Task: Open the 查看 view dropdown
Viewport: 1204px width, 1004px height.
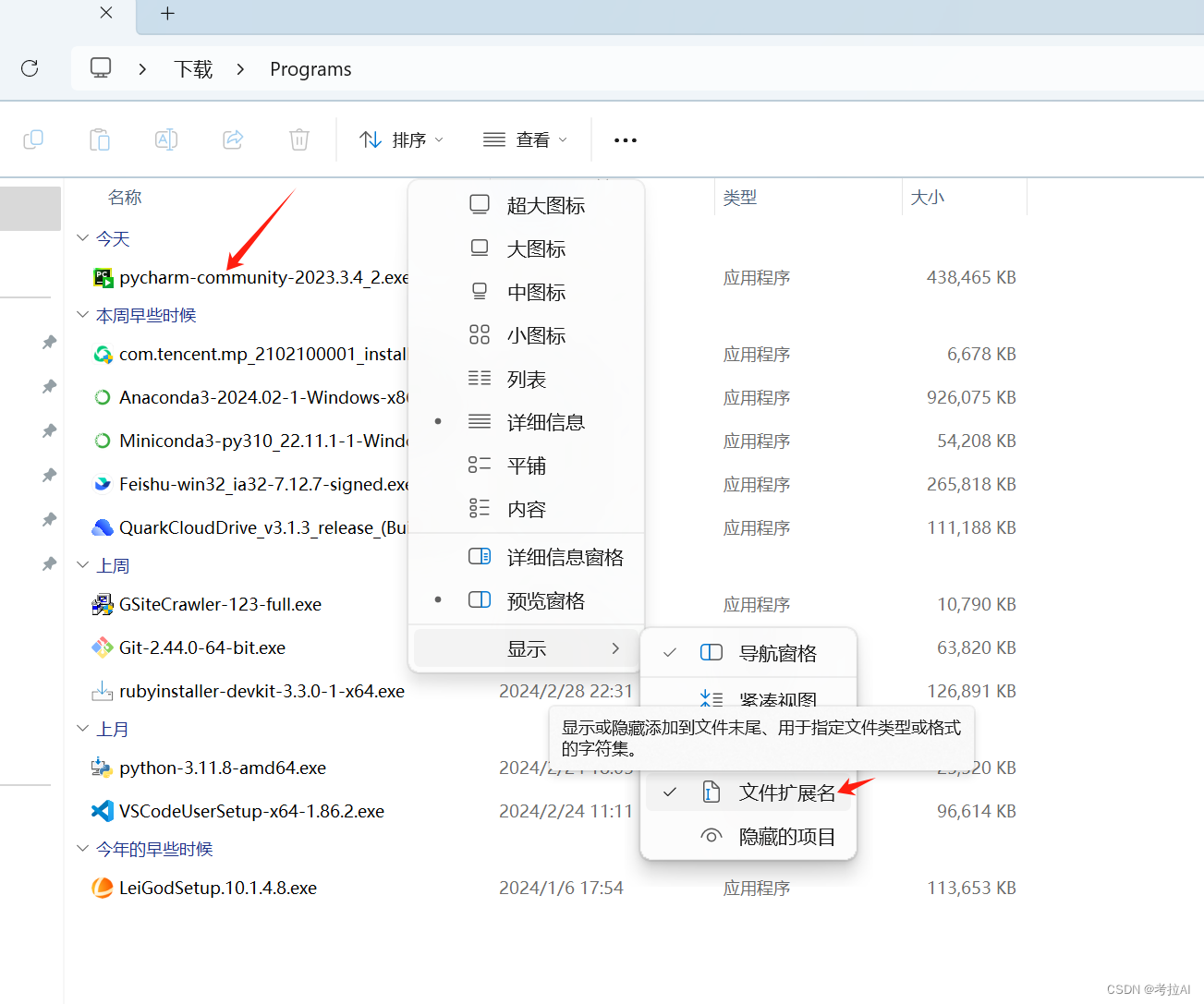Action: (x=525, y=139)
